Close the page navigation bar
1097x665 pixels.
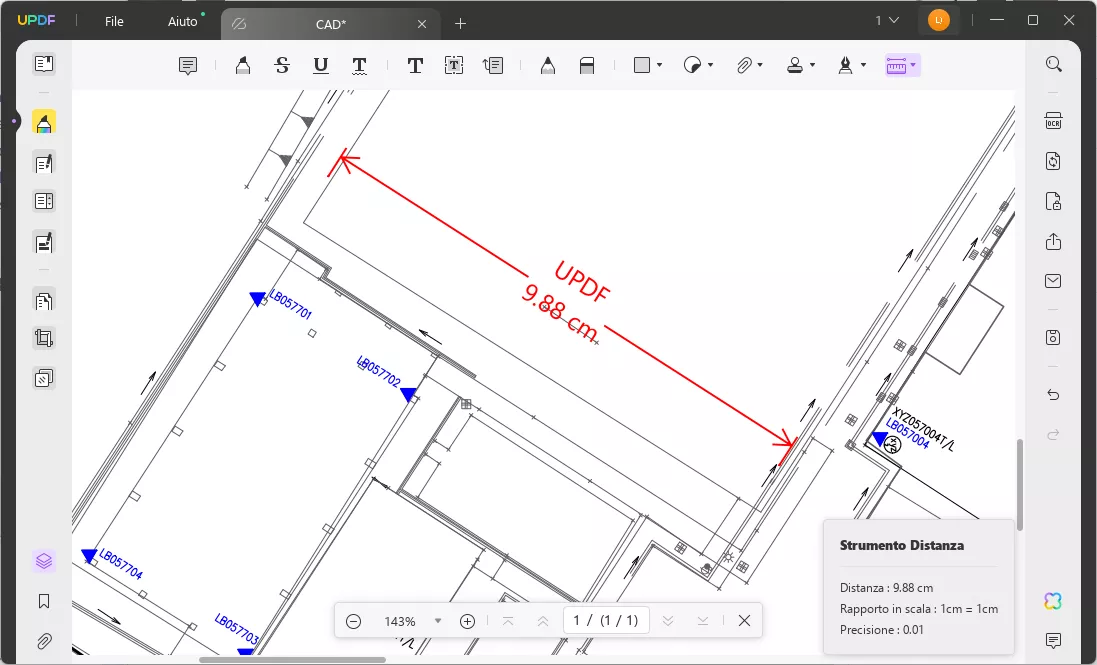point(744,620)
